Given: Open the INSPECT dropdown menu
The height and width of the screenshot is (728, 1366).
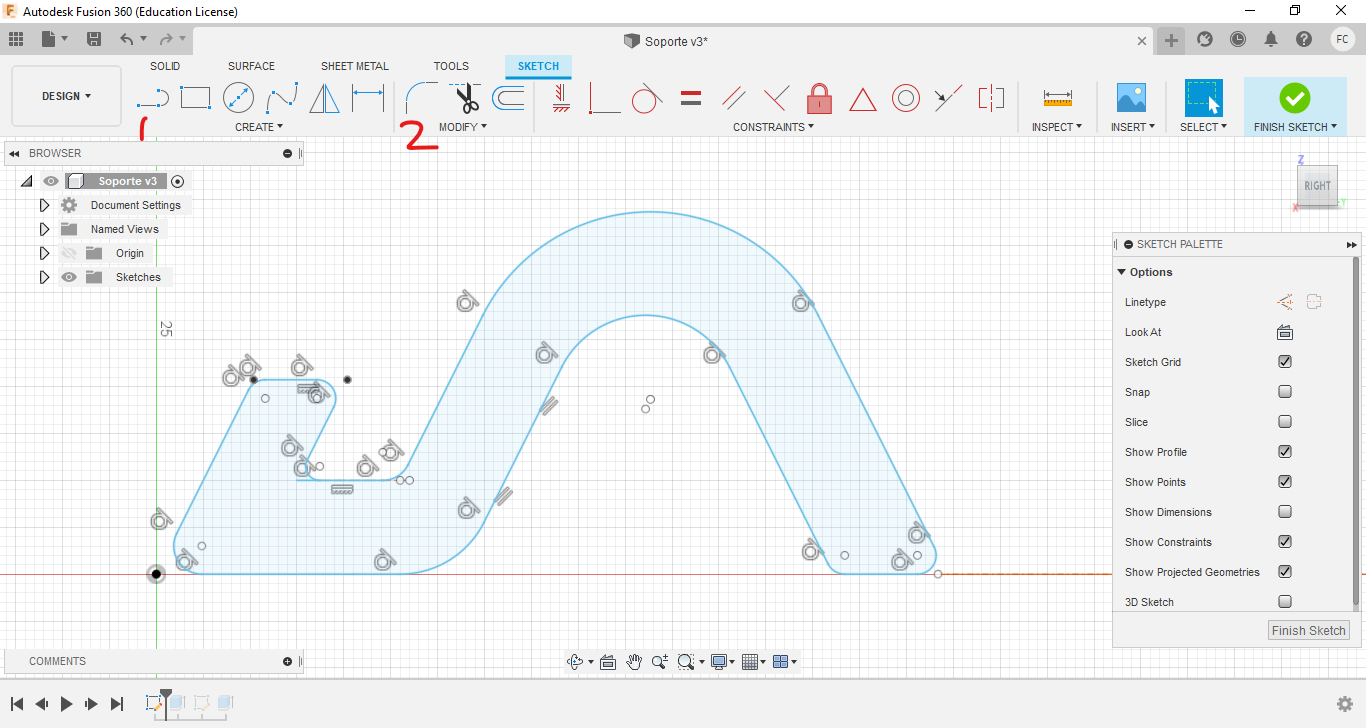Looking at the screenshot, I should tap(1057, 127).
